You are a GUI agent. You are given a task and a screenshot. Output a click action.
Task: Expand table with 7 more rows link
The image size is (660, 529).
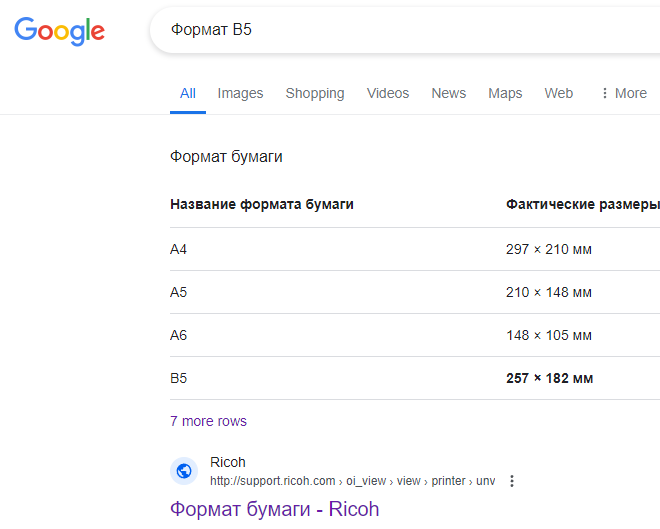tap(208, 421)
